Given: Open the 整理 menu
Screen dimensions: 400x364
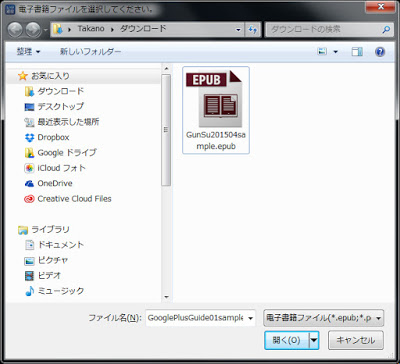Looking at the screenshot, I should (28, 52).
